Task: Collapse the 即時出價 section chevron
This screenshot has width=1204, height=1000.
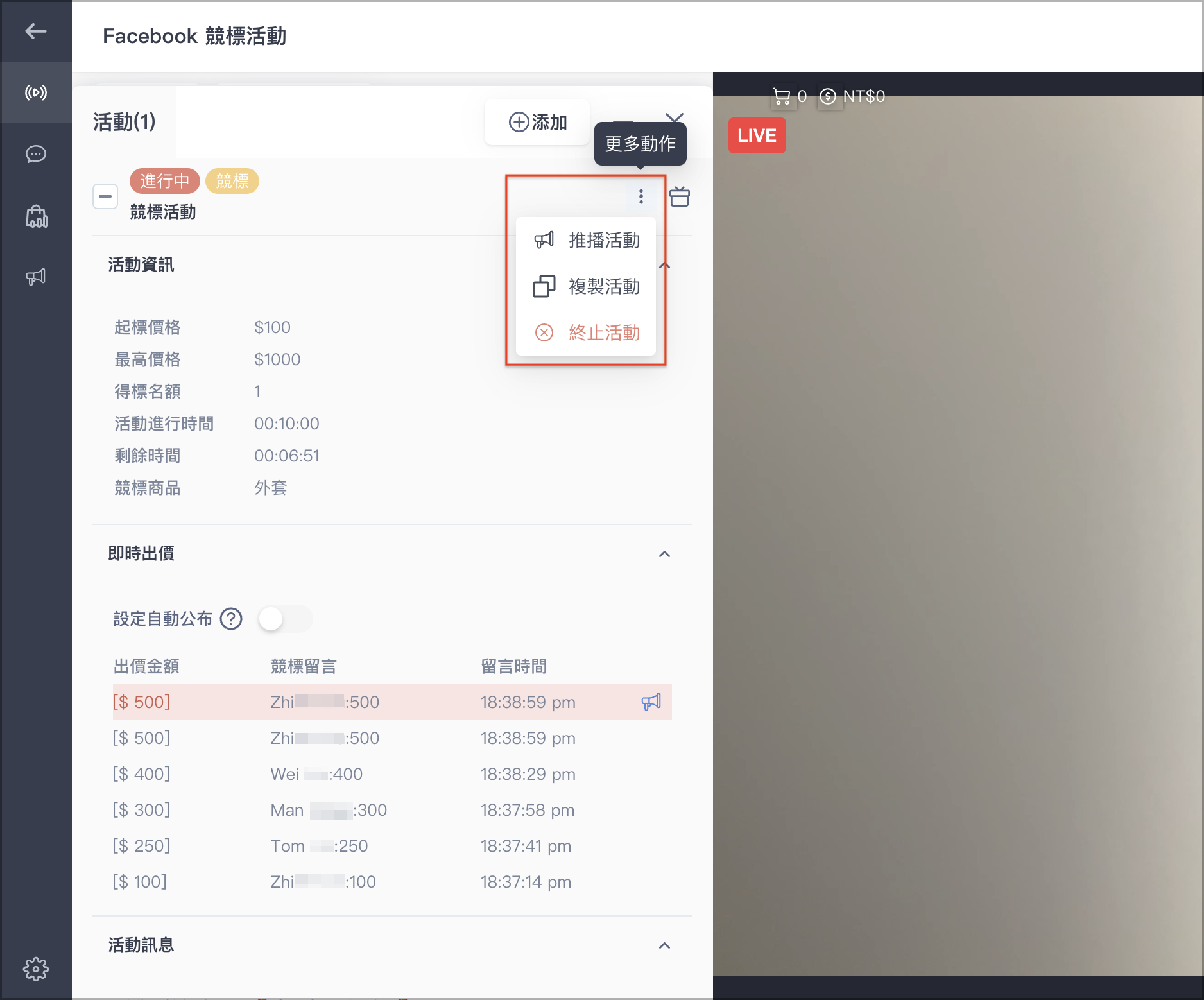Action: point(665,554)
